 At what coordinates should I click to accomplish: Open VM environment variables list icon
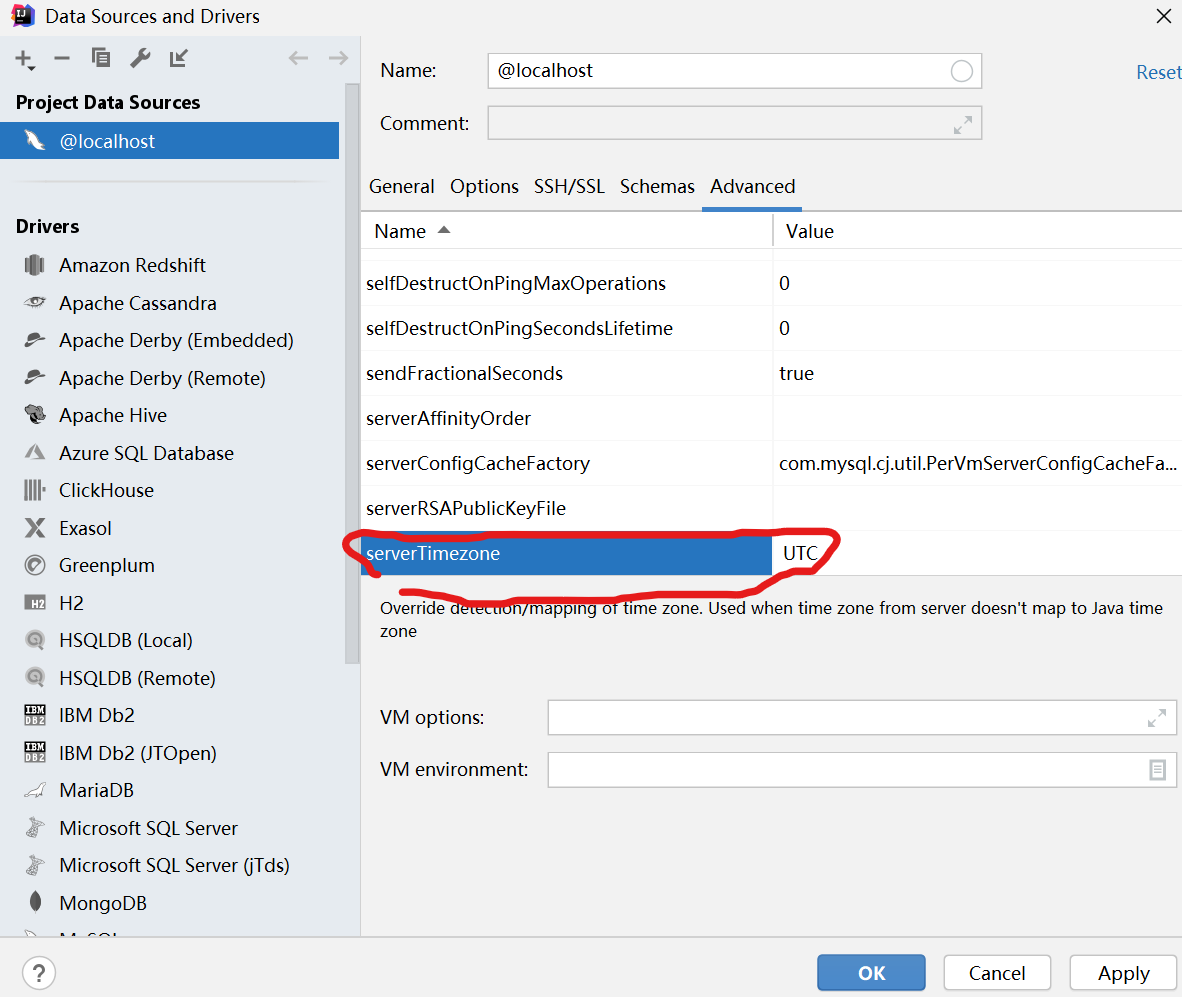pyautogui.click(x=1157, y=769)
